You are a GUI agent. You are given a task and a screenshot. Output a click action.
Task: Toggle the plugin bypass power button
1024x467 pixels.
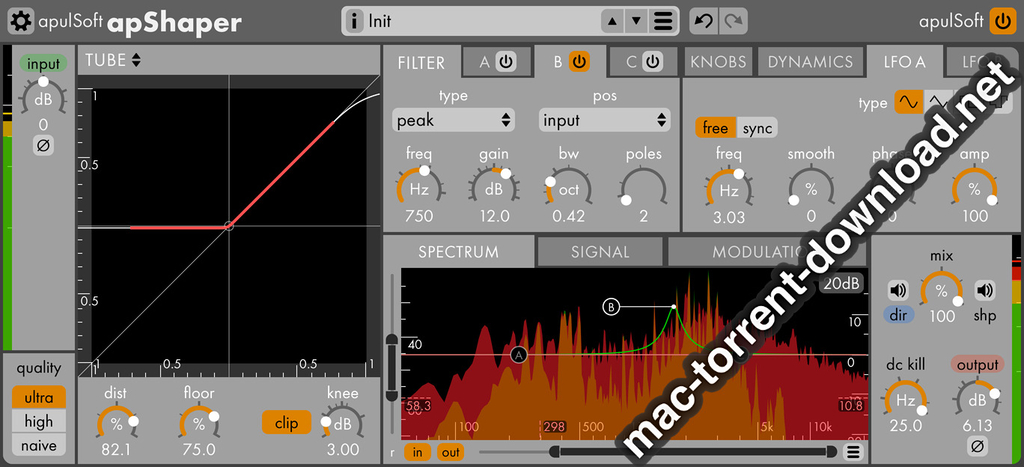tap(1002, 22)
